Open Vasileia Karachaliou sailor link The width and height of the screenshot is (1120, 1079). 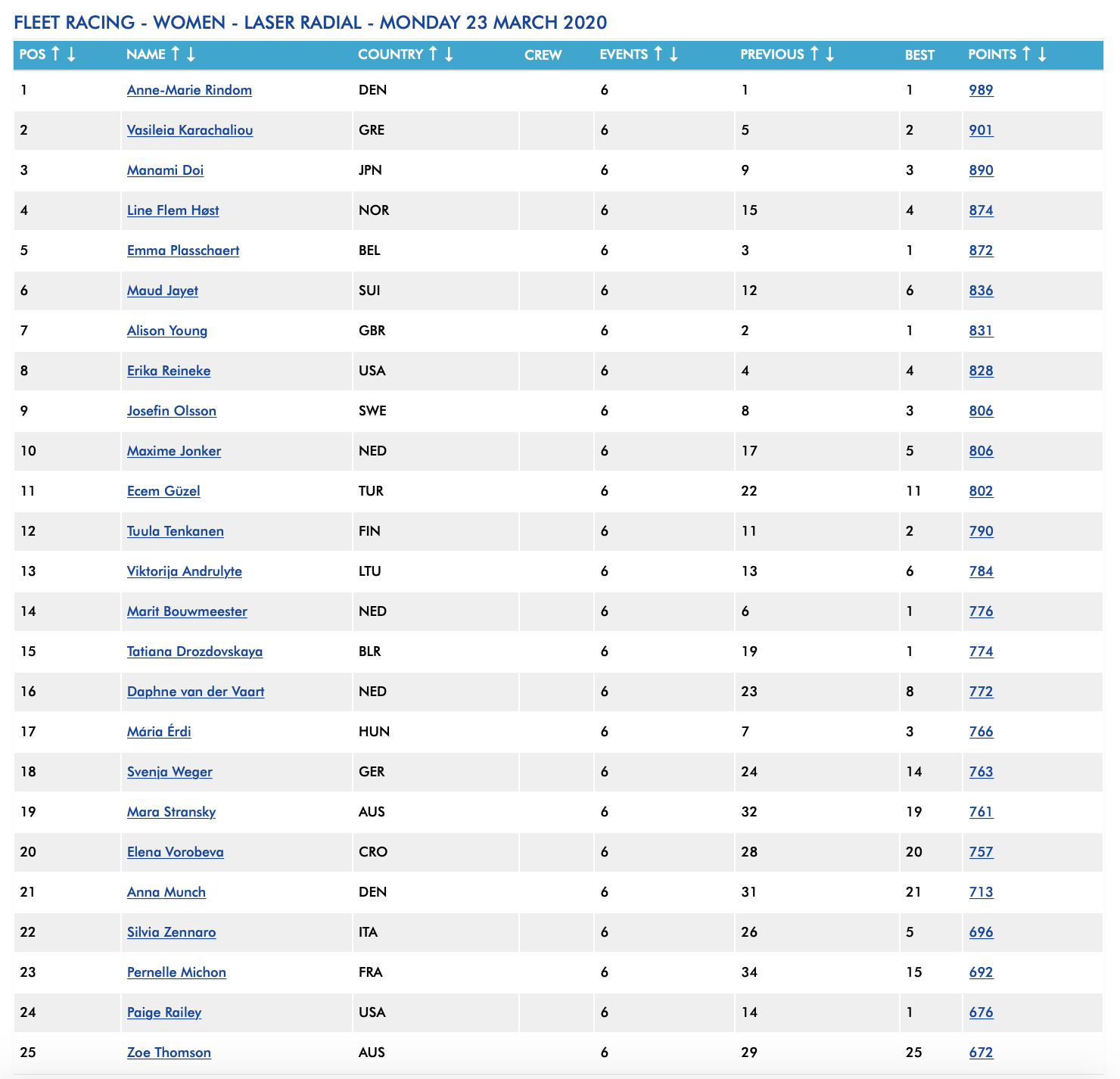190,130
